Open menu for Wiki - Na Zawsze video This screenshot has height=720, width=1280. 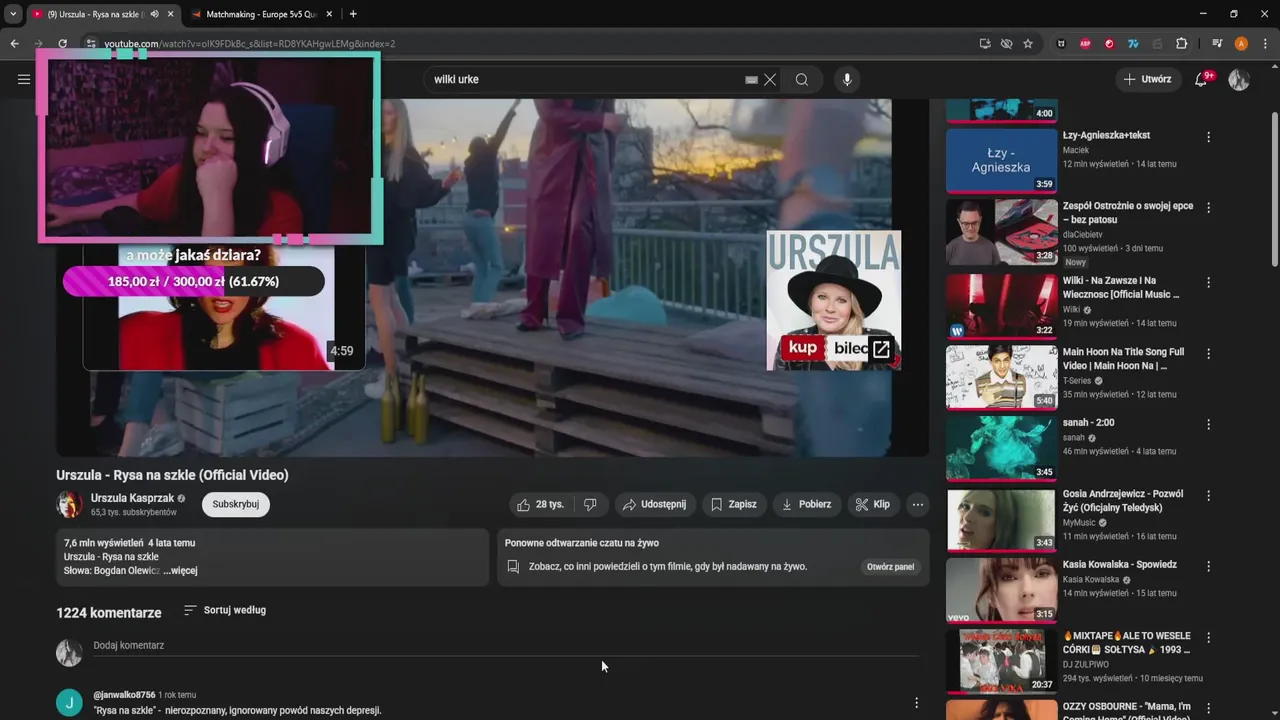click(x=1208, y=283)
